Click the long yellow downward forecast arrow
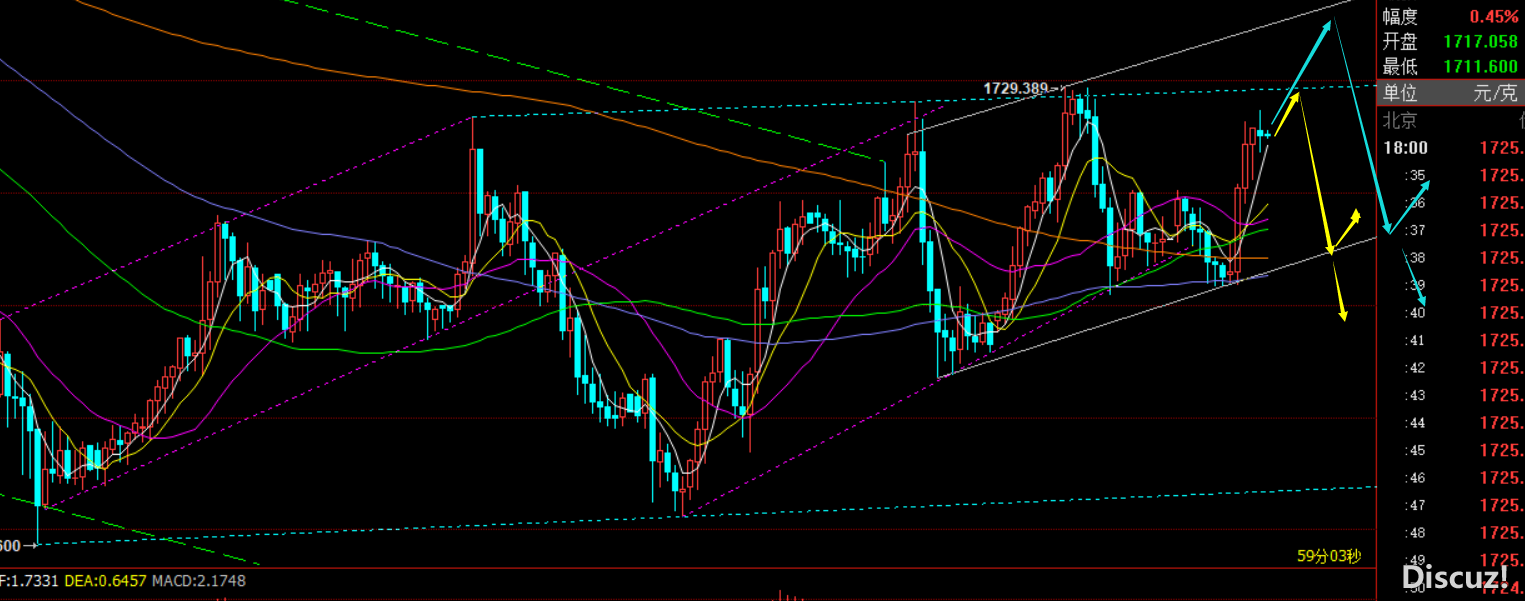Image resolution: width=1525 pixels, height=601 pixels. pos(1315,175)
